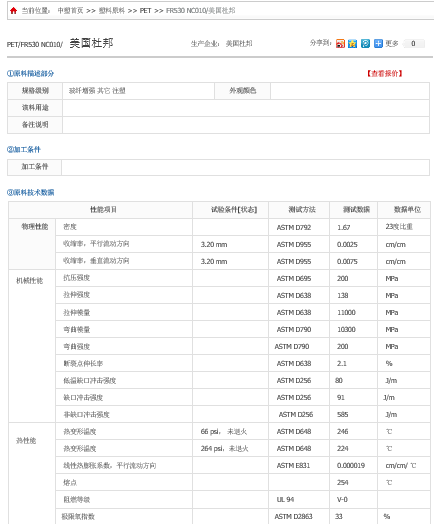Share via the blue Tencent Weibo icon

(x=366, y=43)
